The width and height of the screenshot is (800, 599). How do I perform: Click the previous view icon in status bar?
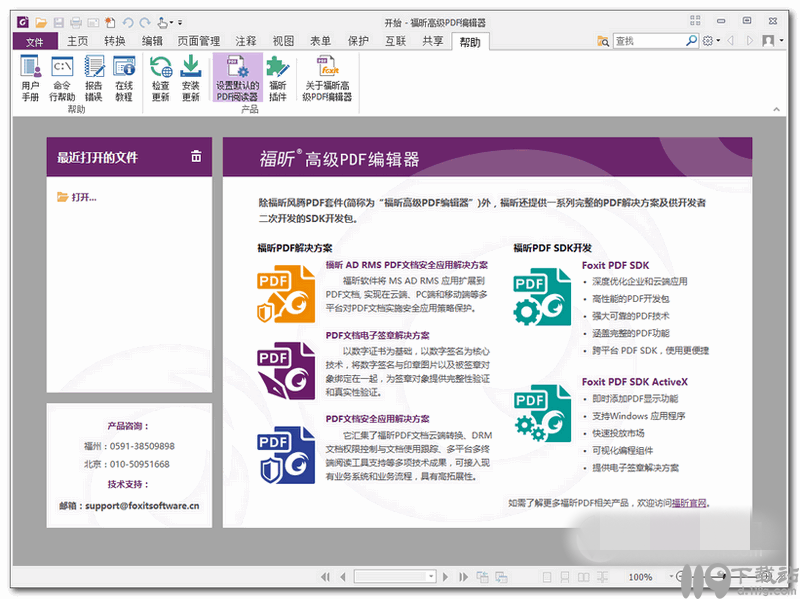[x=482, y=577]
